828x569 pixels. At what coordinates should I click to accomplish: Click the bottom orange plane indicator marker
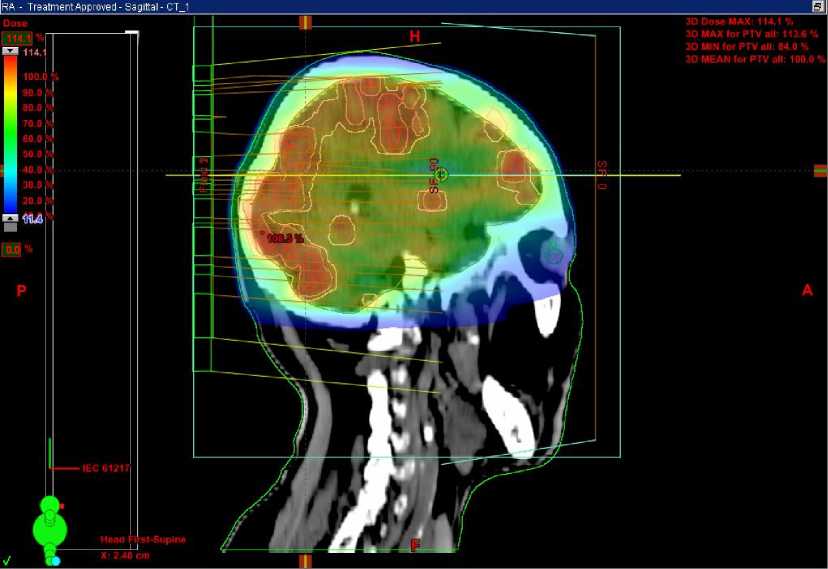[306, 561]
